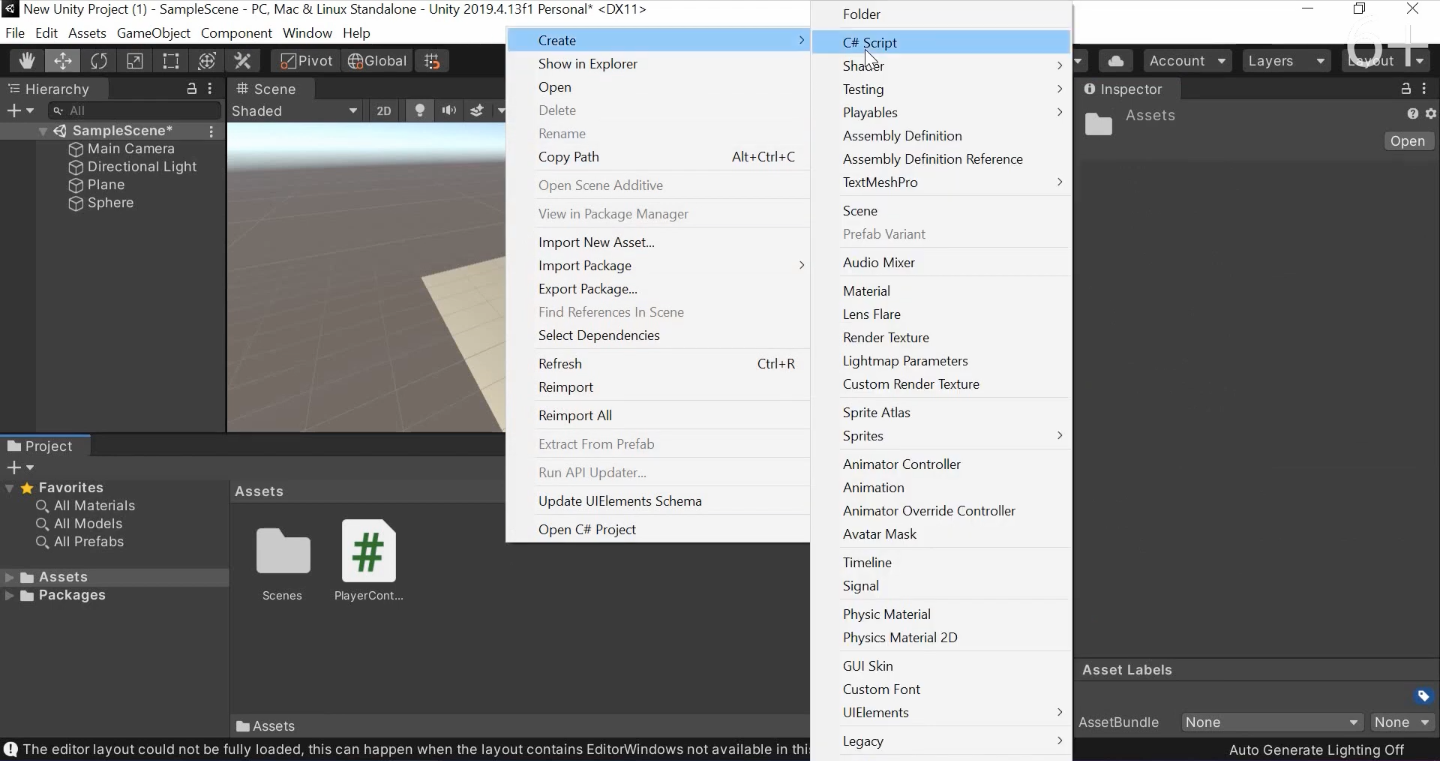Collapse the SampleScene hierarchy tree
The height and width of the screenshot is (761, 1440).
coord(43,131)
